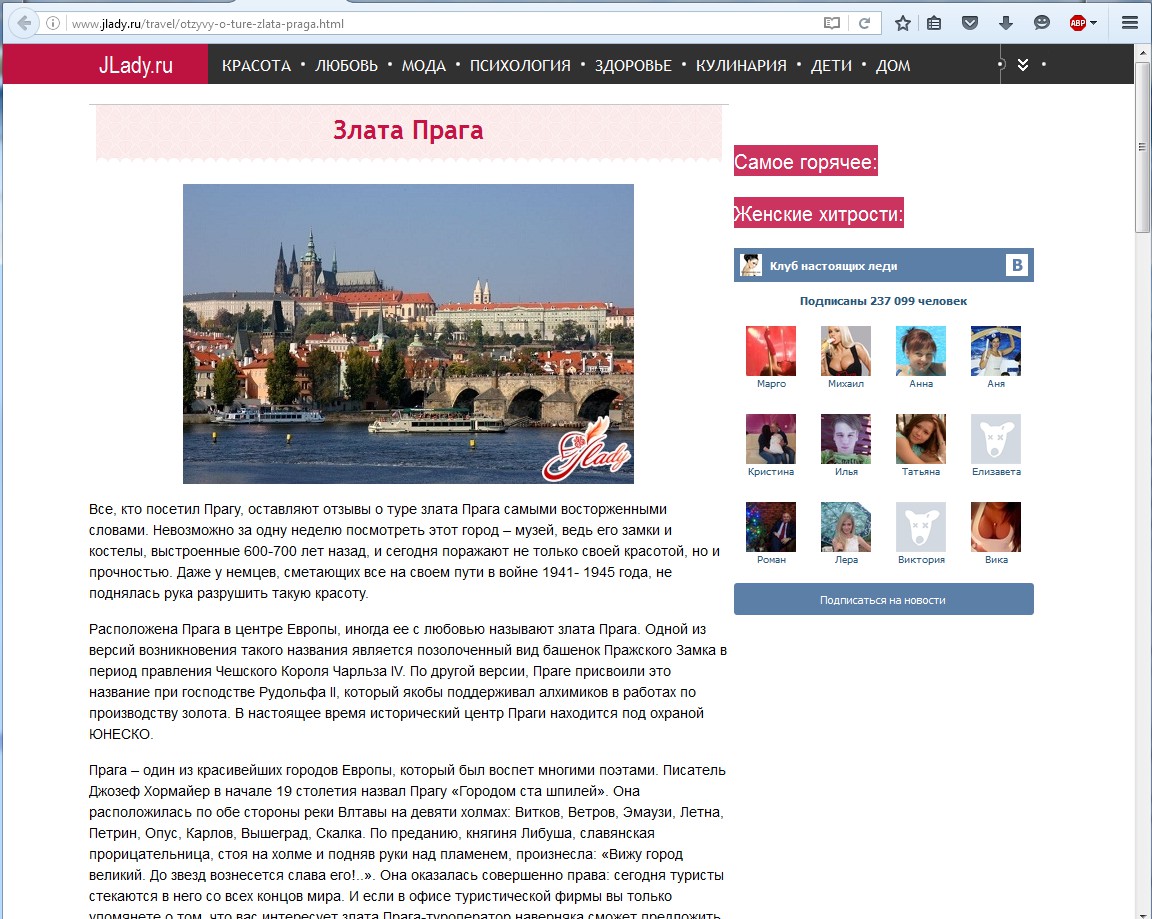Save page to Pocket icon
1152x919 pixels.
coord(970,24)
